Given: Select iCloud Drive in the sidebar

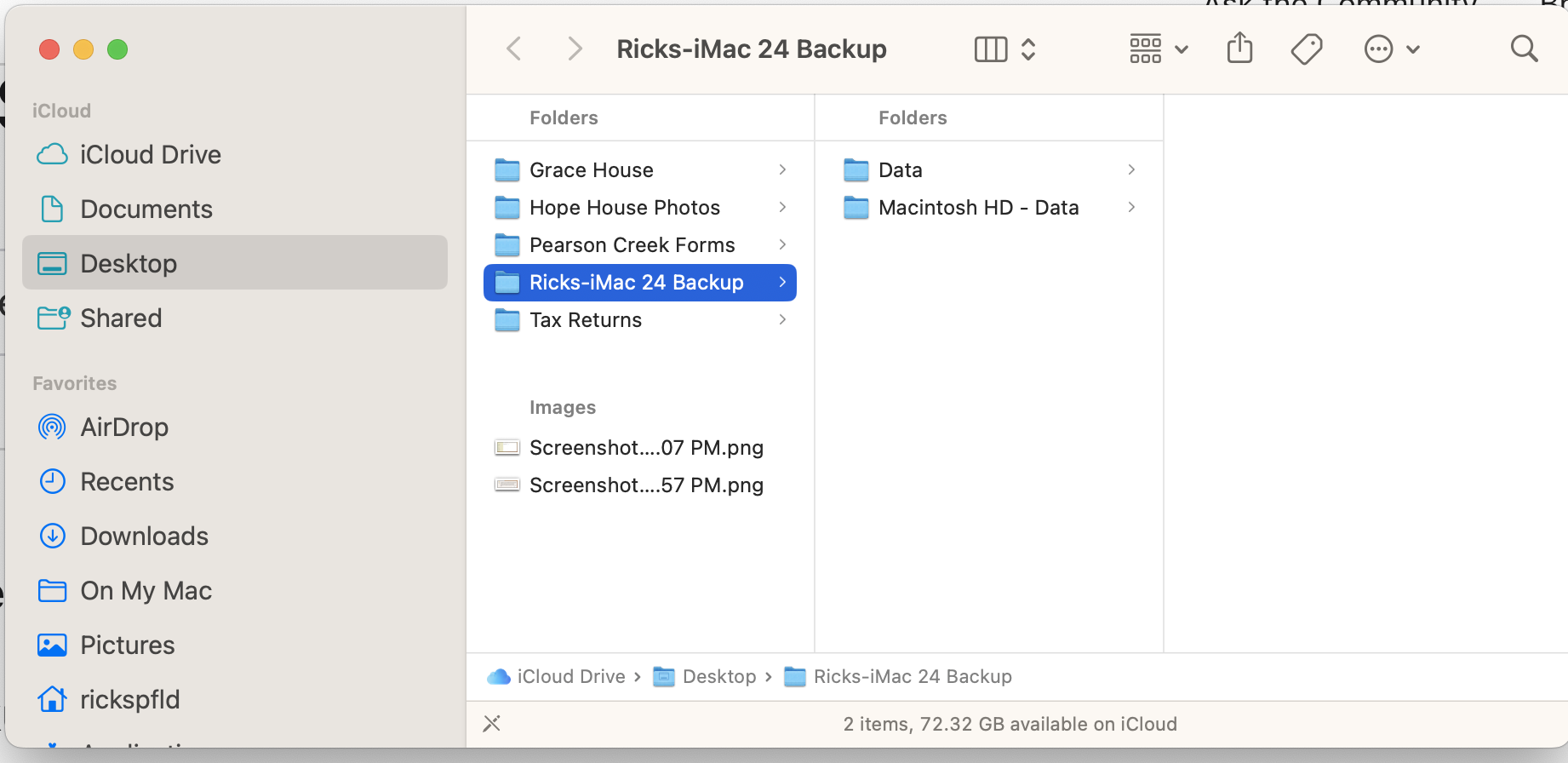Looking at the screenshot, I should 150,155.
